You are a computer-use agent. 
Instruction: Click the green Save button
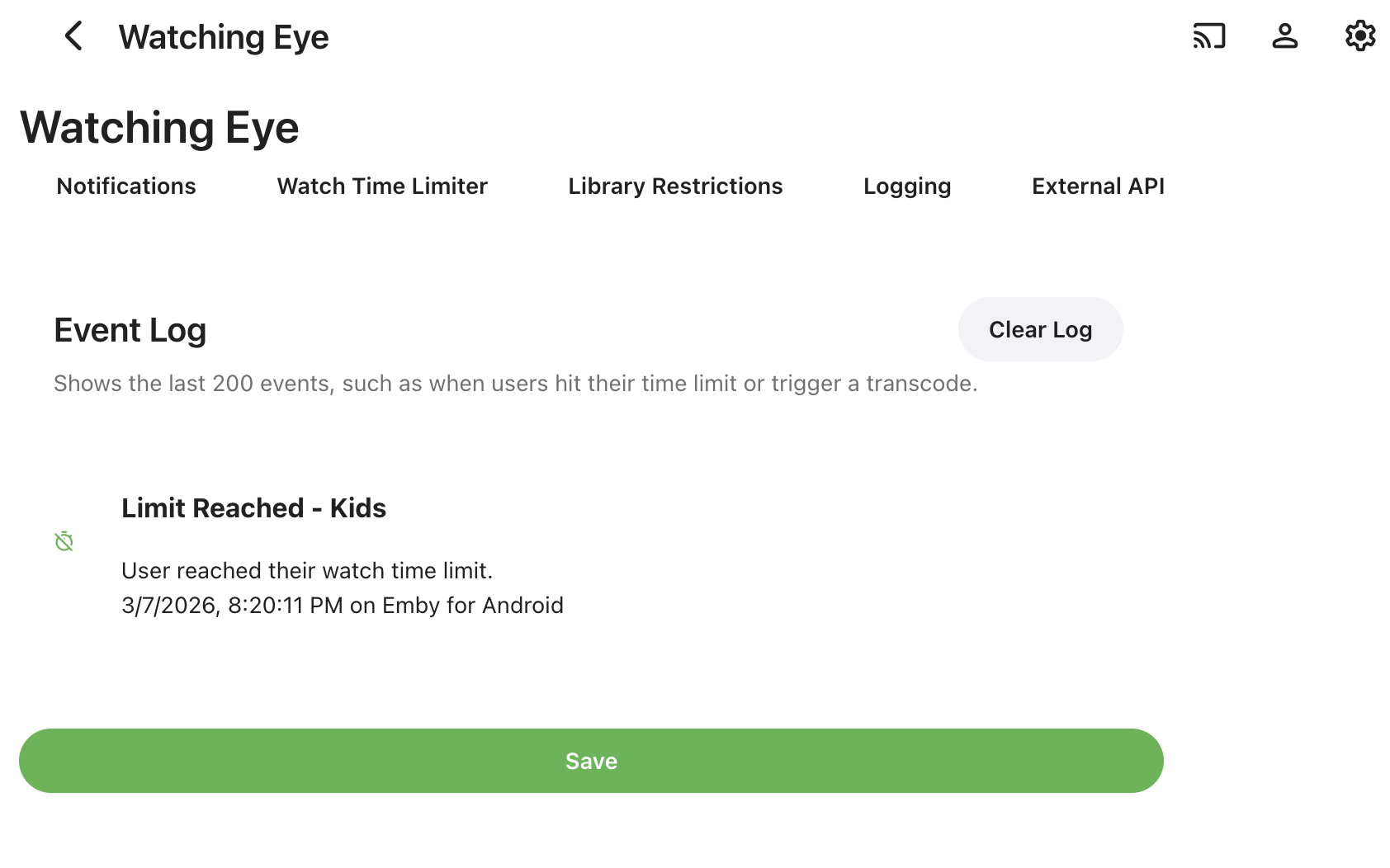point(591,761)
